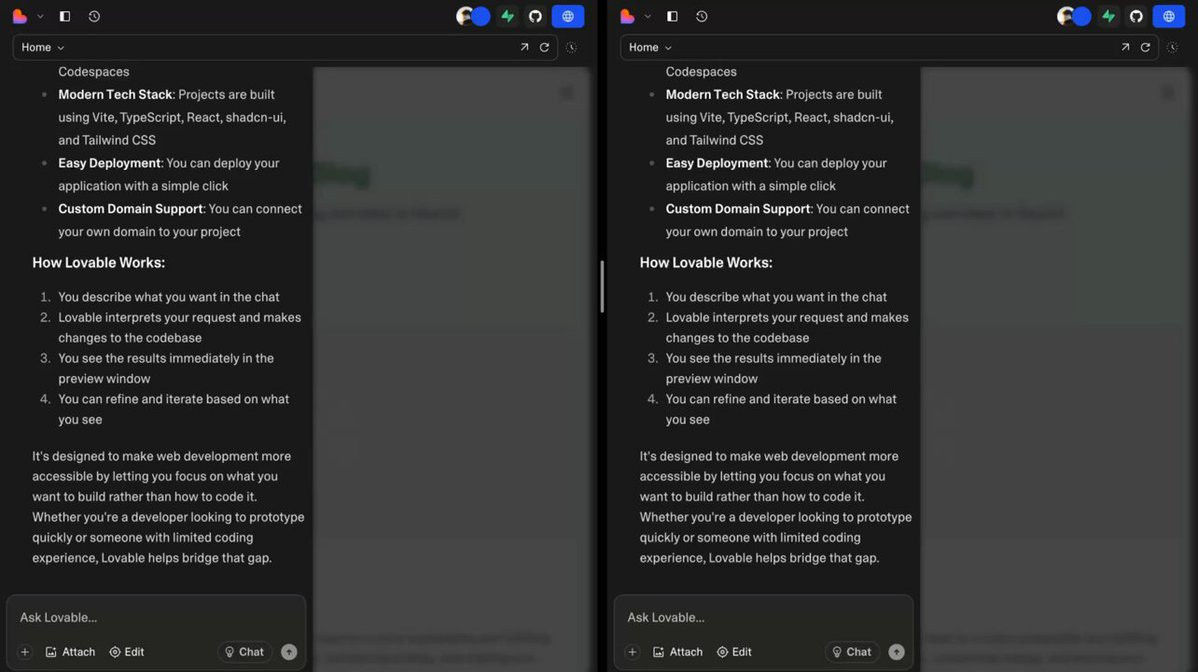1198x672 pixels.
Task: Open preview in new tab arrow, right window
Action: click(x=1125, y=47)
